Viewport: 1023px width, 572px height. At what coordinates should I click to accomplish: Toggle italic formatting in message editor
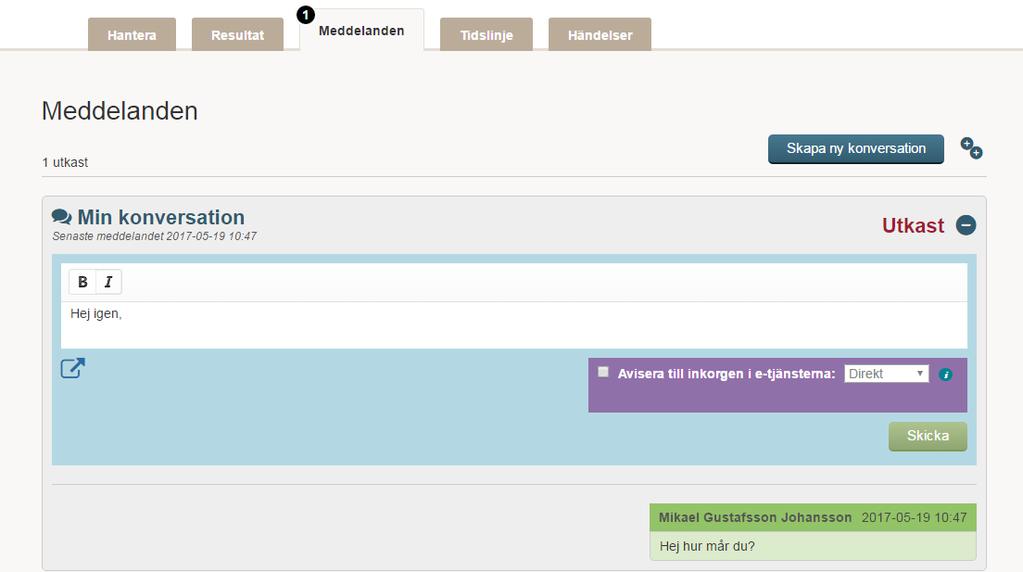[108, 282]
